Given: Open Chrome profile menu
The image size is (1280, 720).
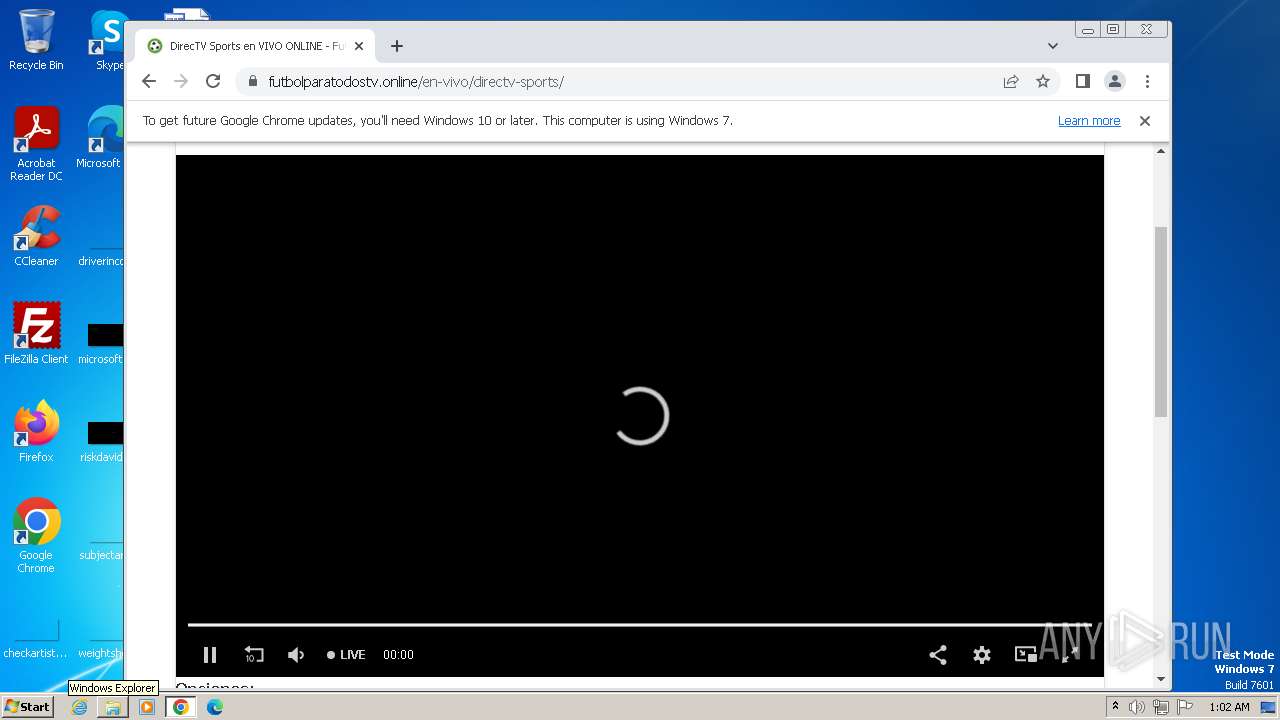Looking at the screenshot, I should point(1115,81).
